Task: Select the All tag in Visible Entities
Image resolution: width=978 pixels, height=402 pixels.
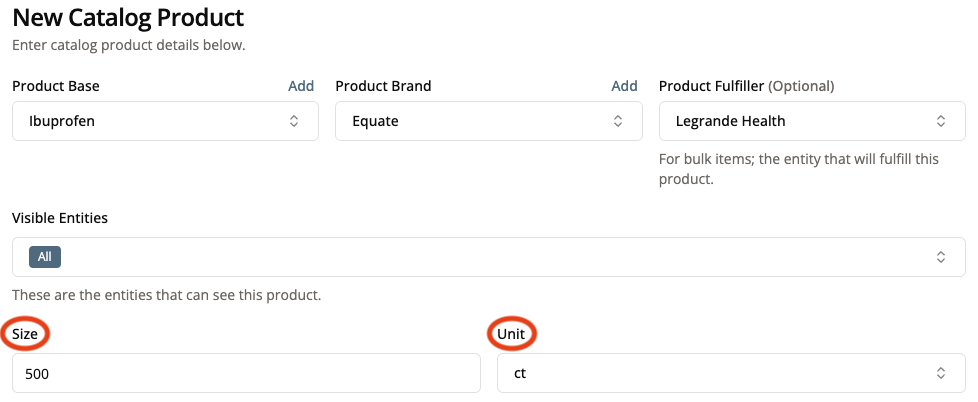Action: pos(45,257)
